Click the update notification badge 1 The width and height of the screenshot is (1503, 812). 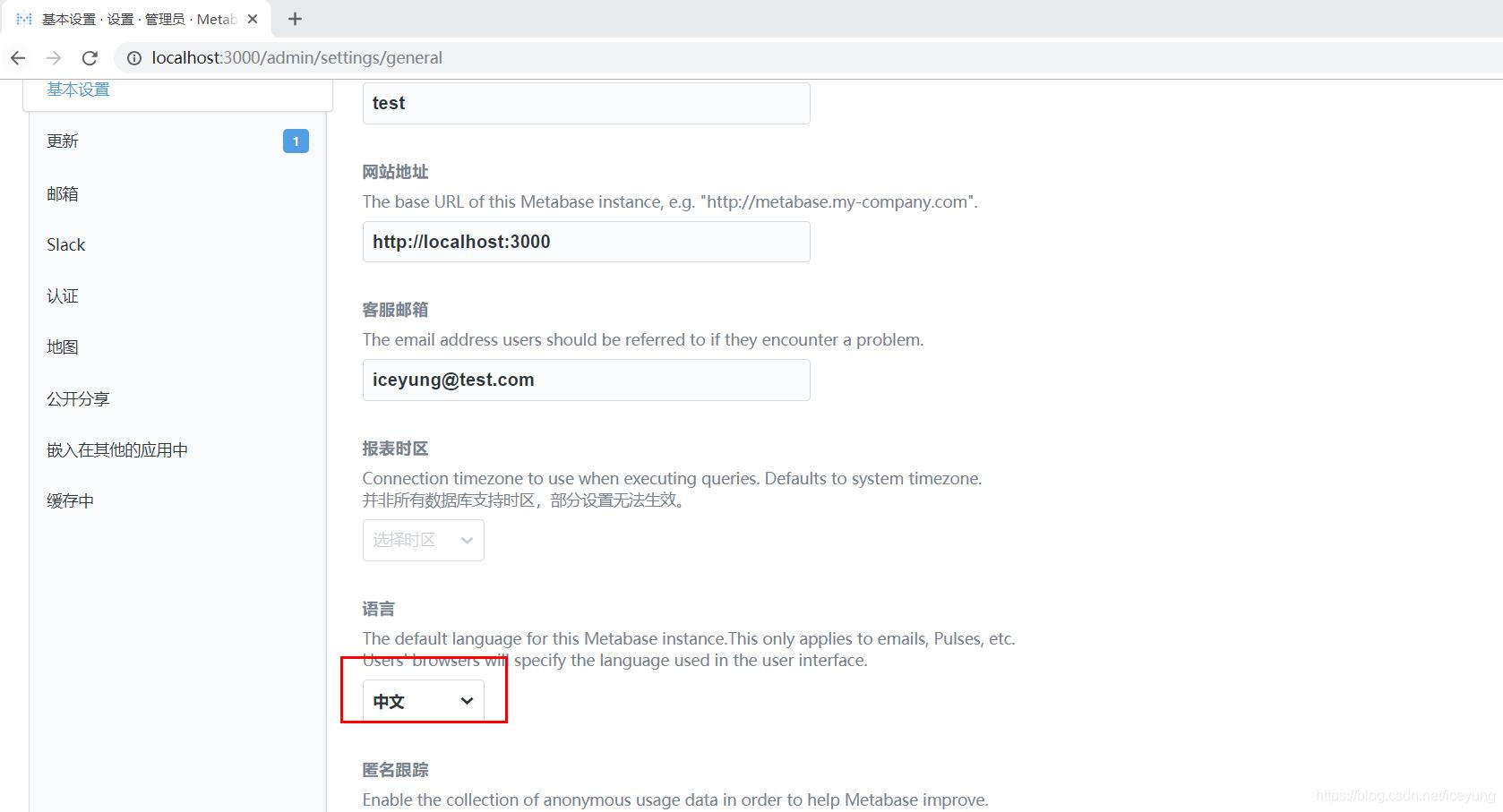click(296, 141)
